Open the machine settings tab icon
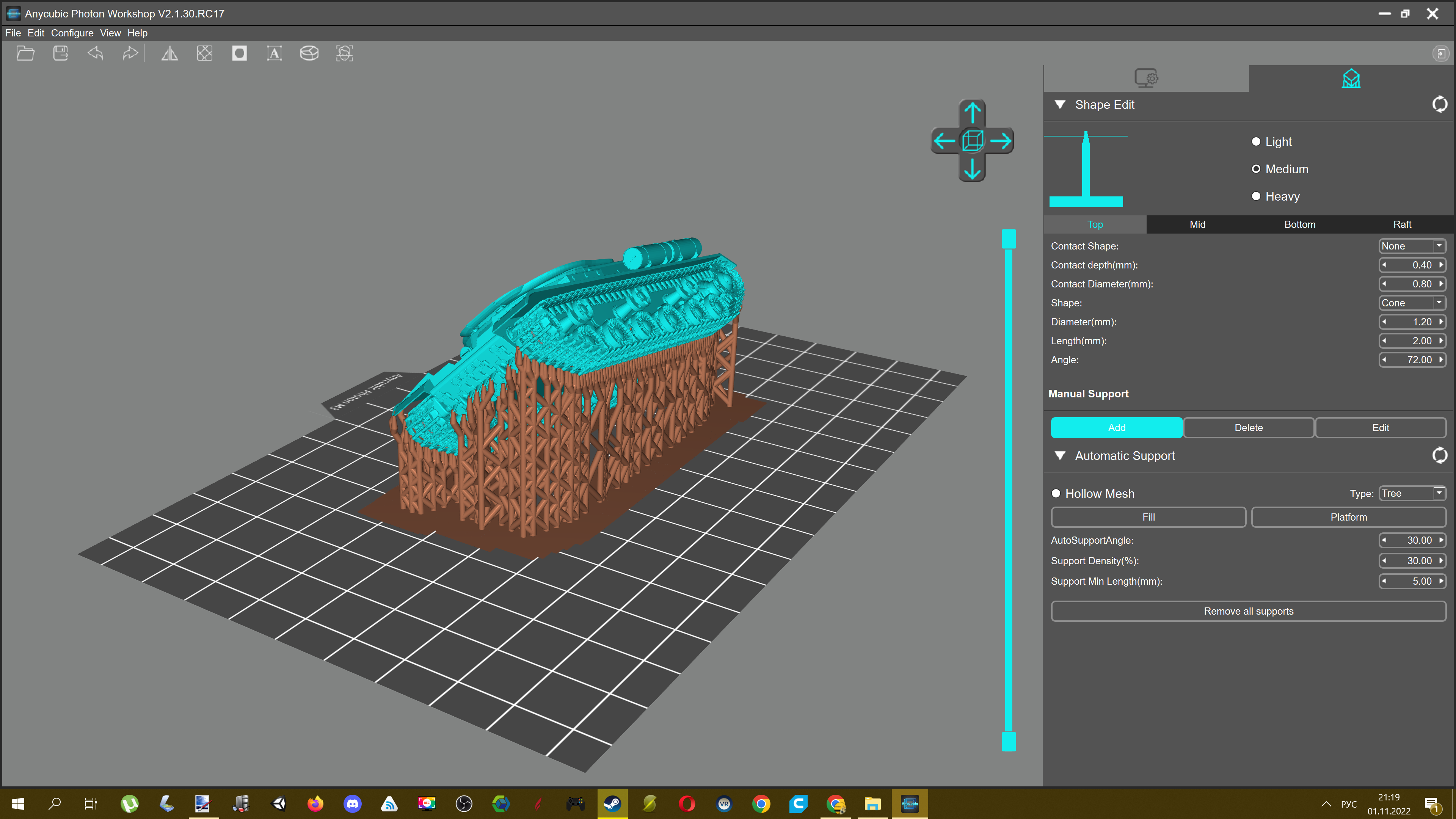The height and width of the screenshot is (819, 1456). (1146, 78)
